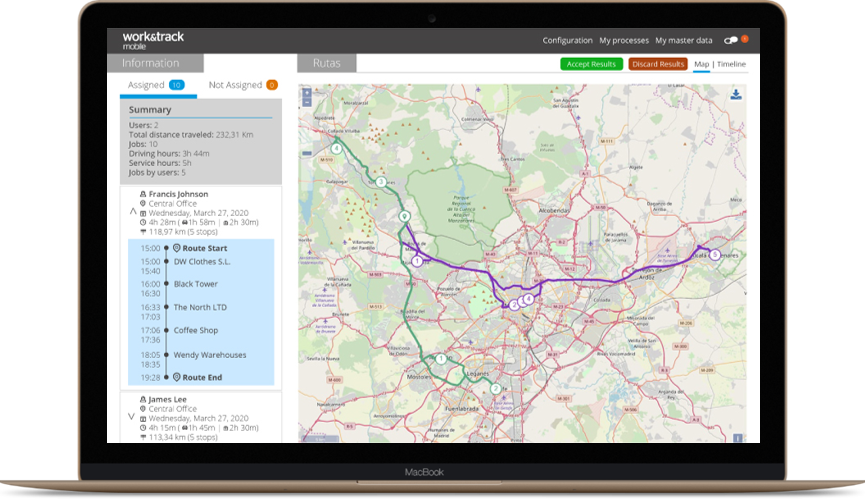This screenshot has width=865, height=499.
Task: Select the DW Clothes S.L. stop
Action: click(202, 261)
